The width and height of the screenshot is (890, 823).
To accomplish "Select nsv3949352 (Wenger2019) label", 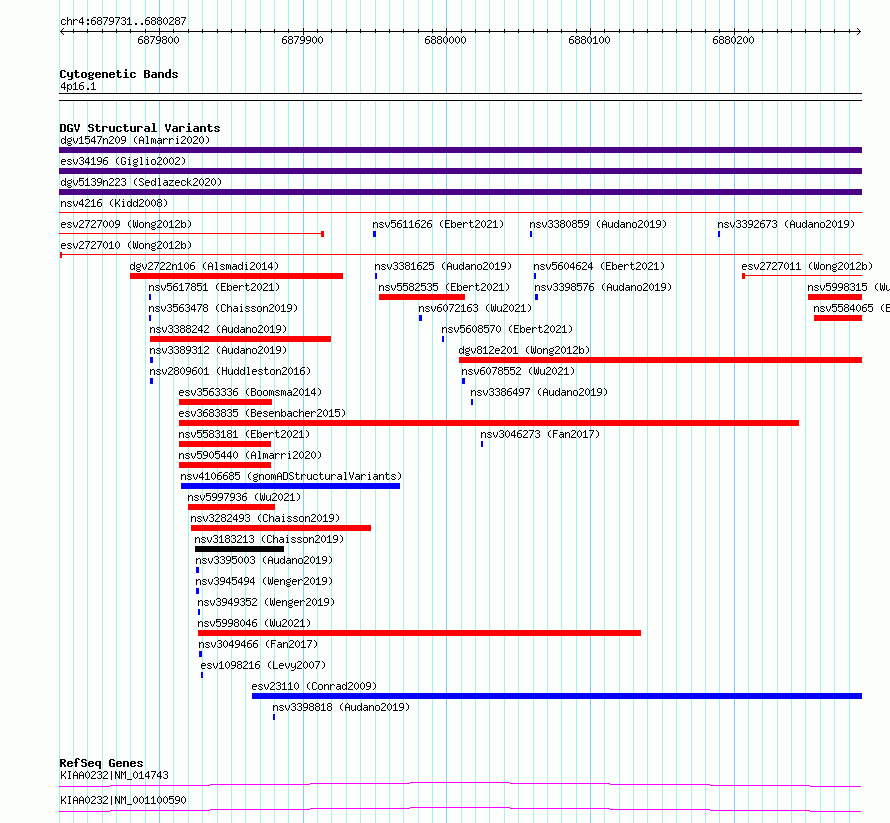I will point(266,602).
